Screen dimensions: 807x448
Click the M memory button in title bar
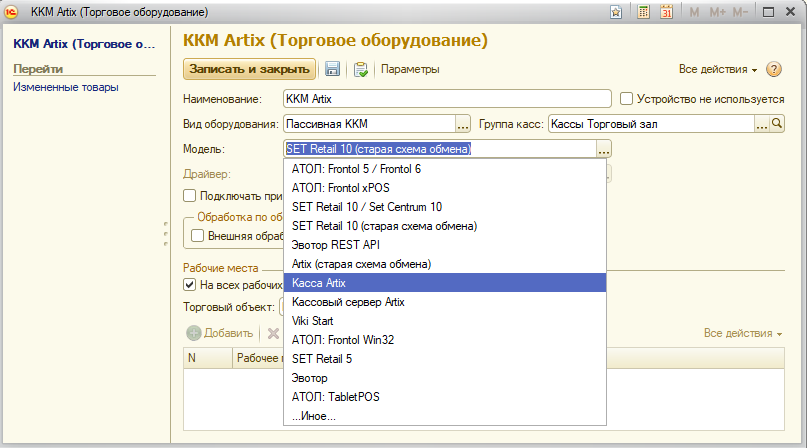694,12
